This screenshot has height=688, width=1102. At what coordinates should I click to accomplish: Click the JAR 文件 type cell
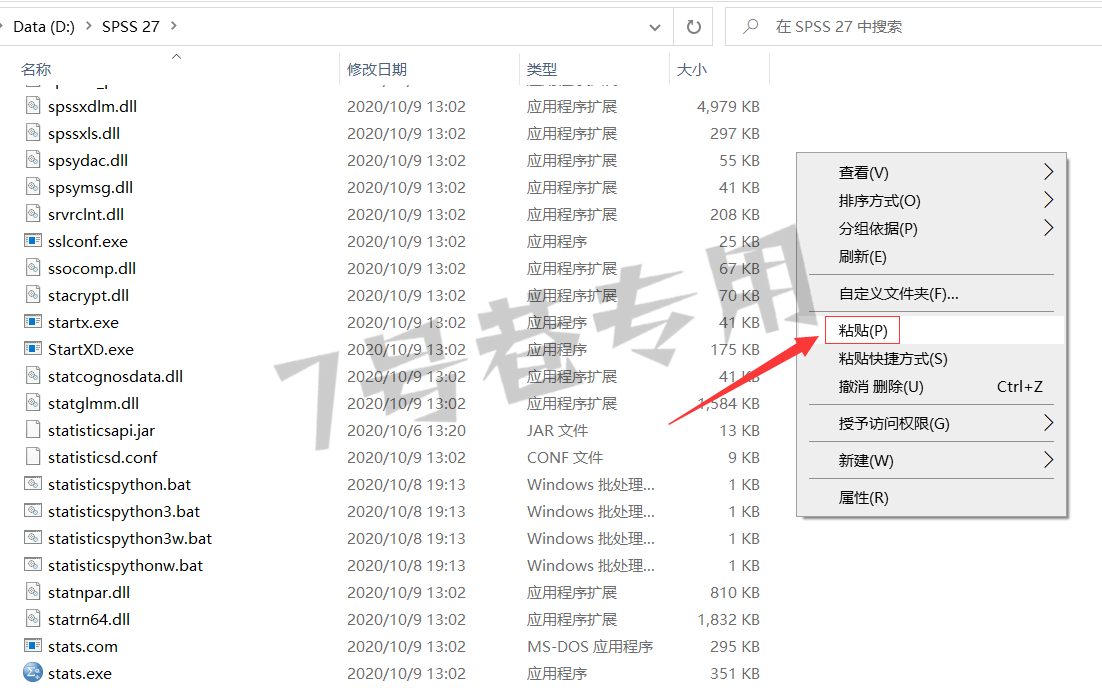(x=557, y=430)
